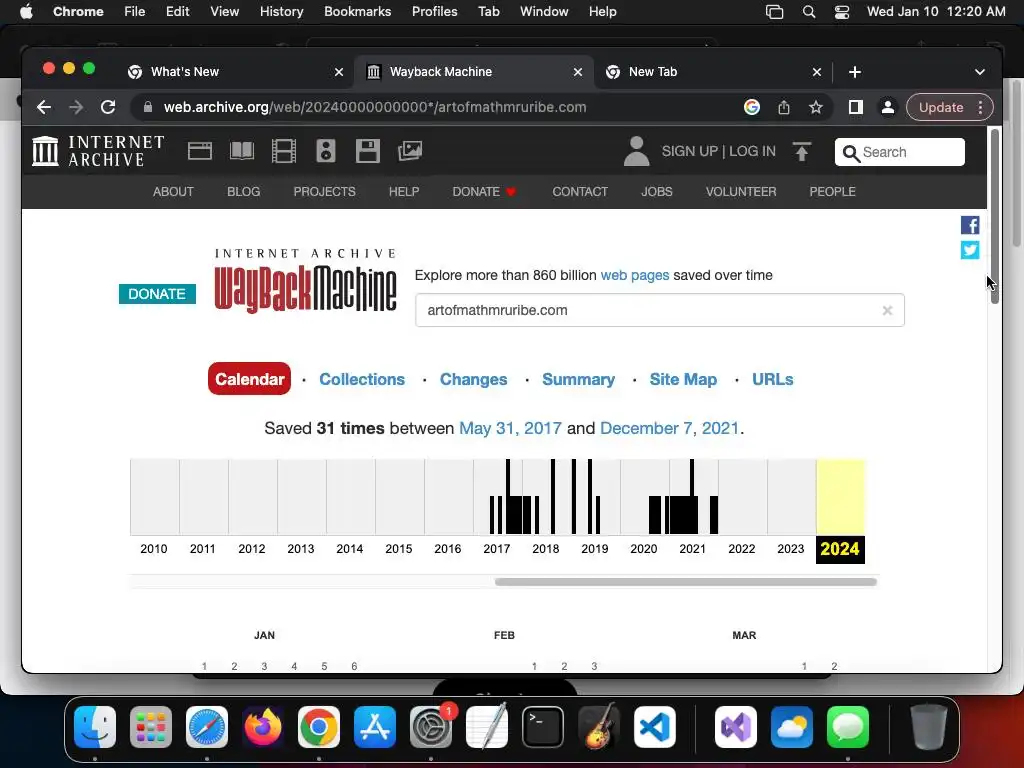Screen dimensions: 1024x768
Task: Open the Summary view
Action: tap(579, 379)
